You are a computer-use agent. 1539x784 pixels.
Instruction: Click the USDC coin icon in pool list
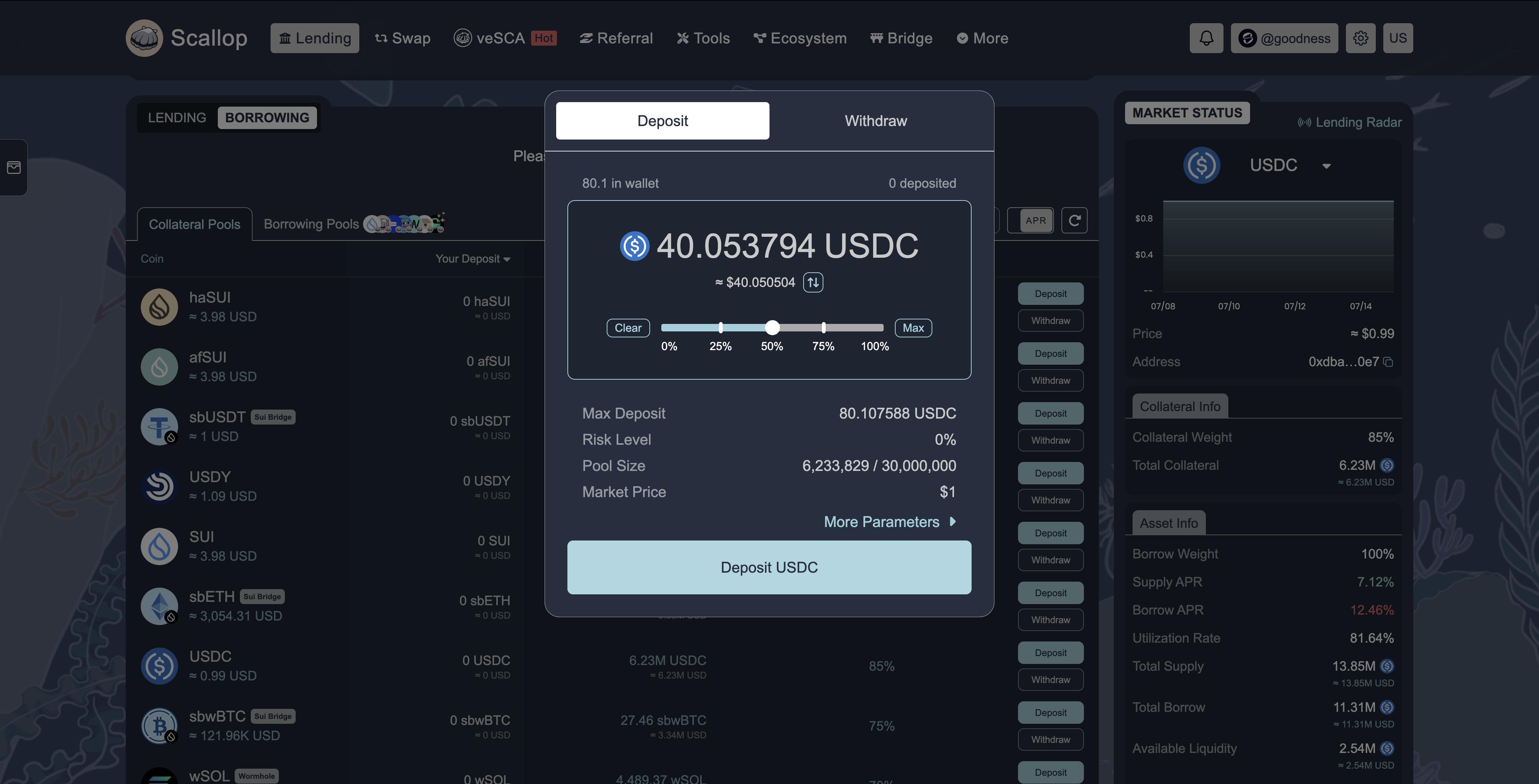[x=159, y=666]
